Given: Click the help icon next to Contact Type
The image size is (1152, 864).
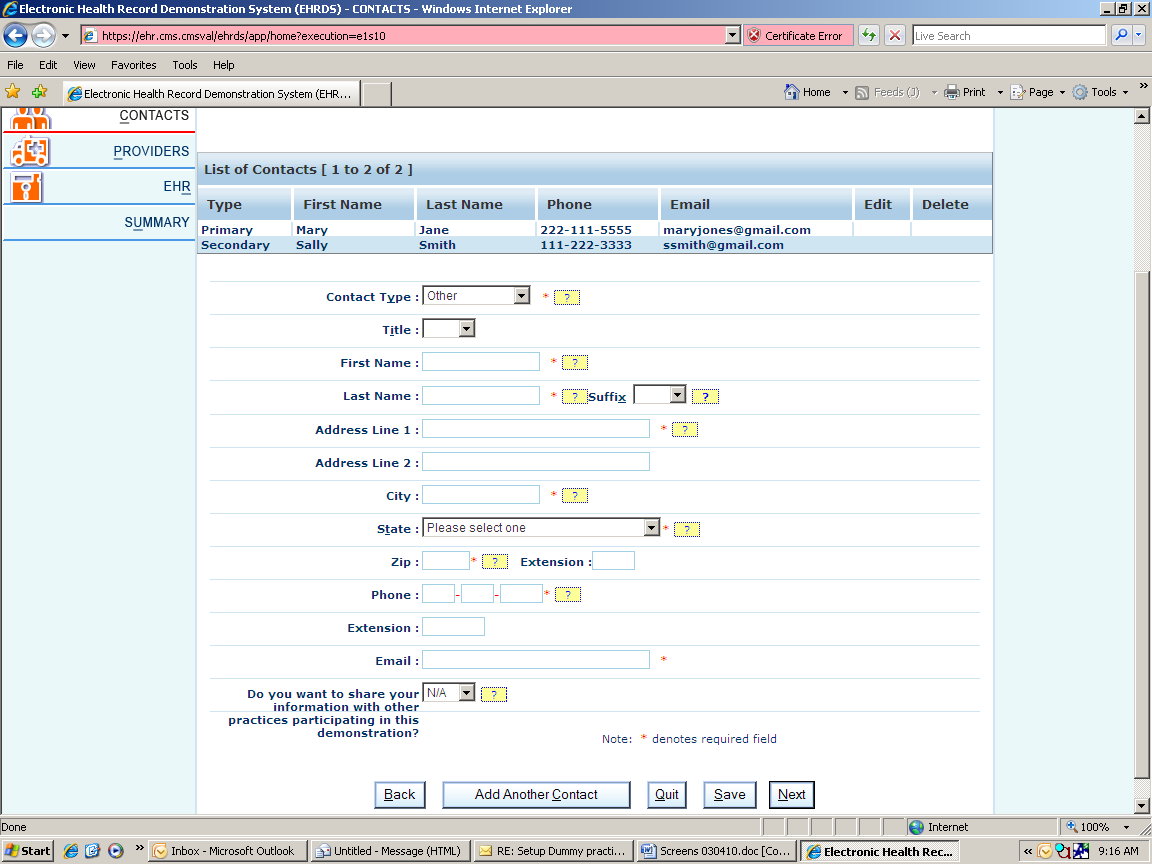Looking at the screenshot, I should tap(566, 298).
